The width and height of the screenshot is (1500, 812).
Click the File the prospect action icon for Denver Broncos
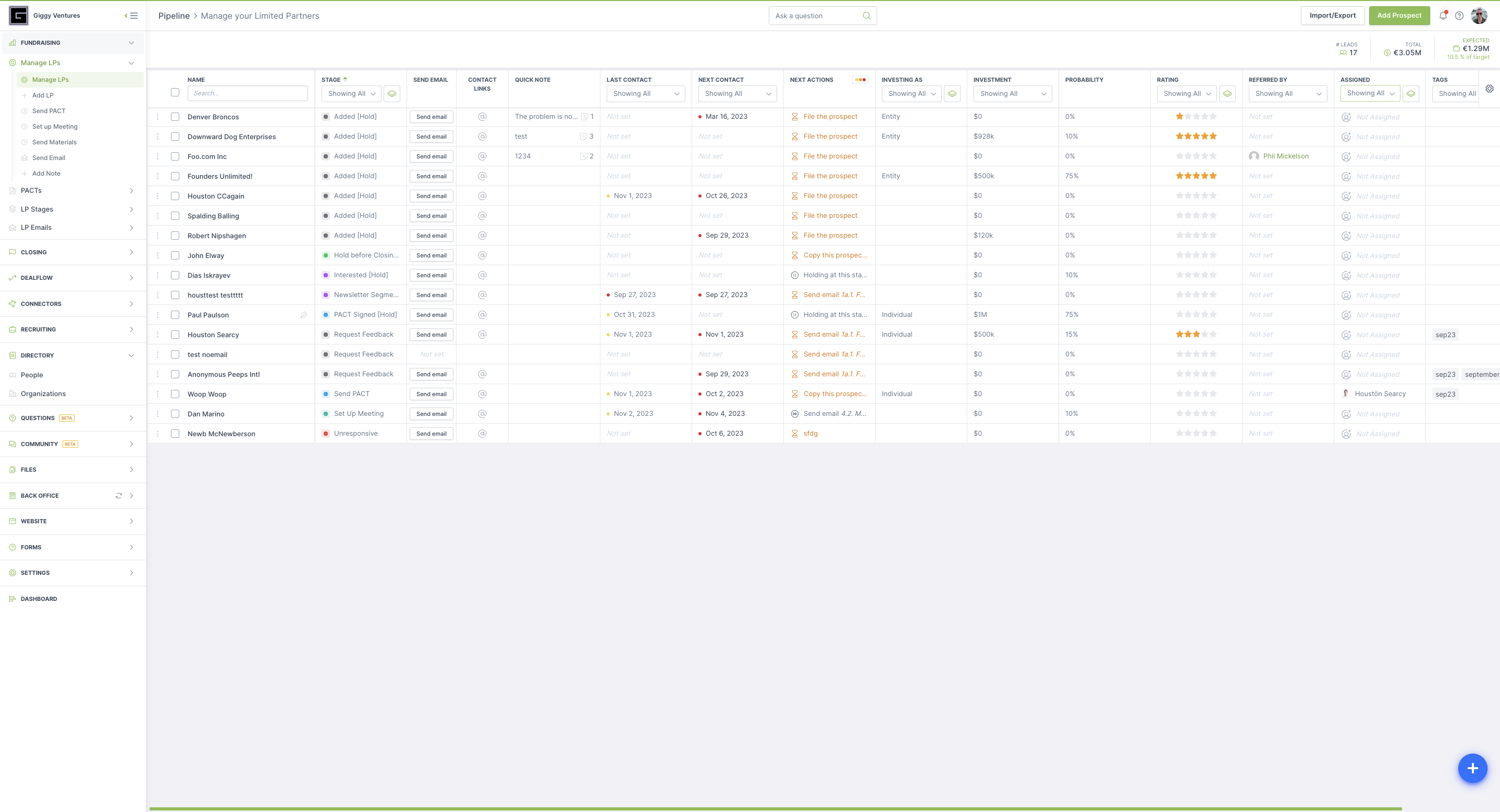click(793, 117)
